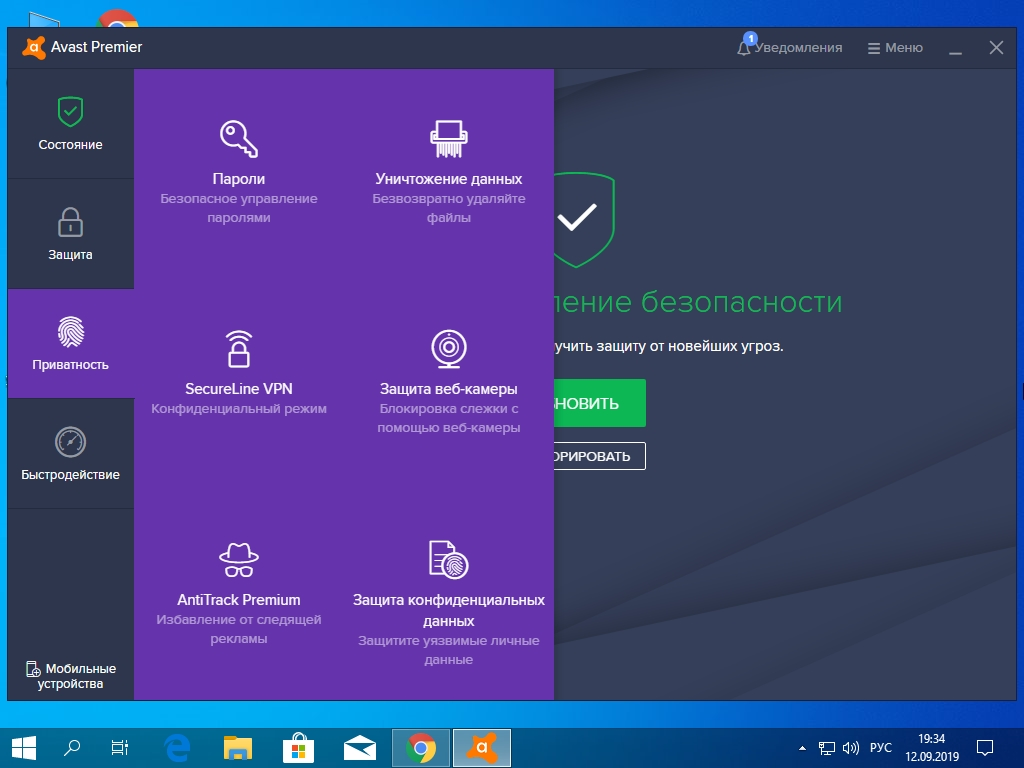Click the volume speaker tray icon
Image resolution: width=1024 pixels, height=768 pixels.
pyautogui.click(x=850, y=748)
